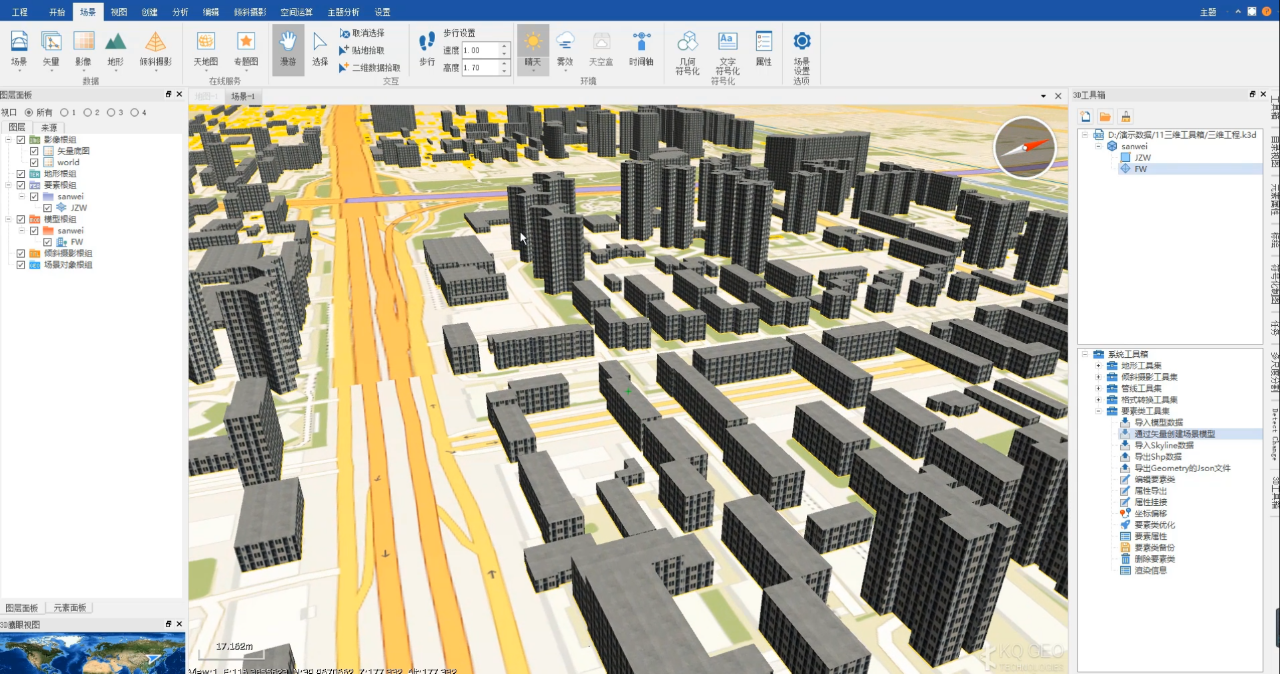Select the 所有 viewport radio button

click(29, 112)
